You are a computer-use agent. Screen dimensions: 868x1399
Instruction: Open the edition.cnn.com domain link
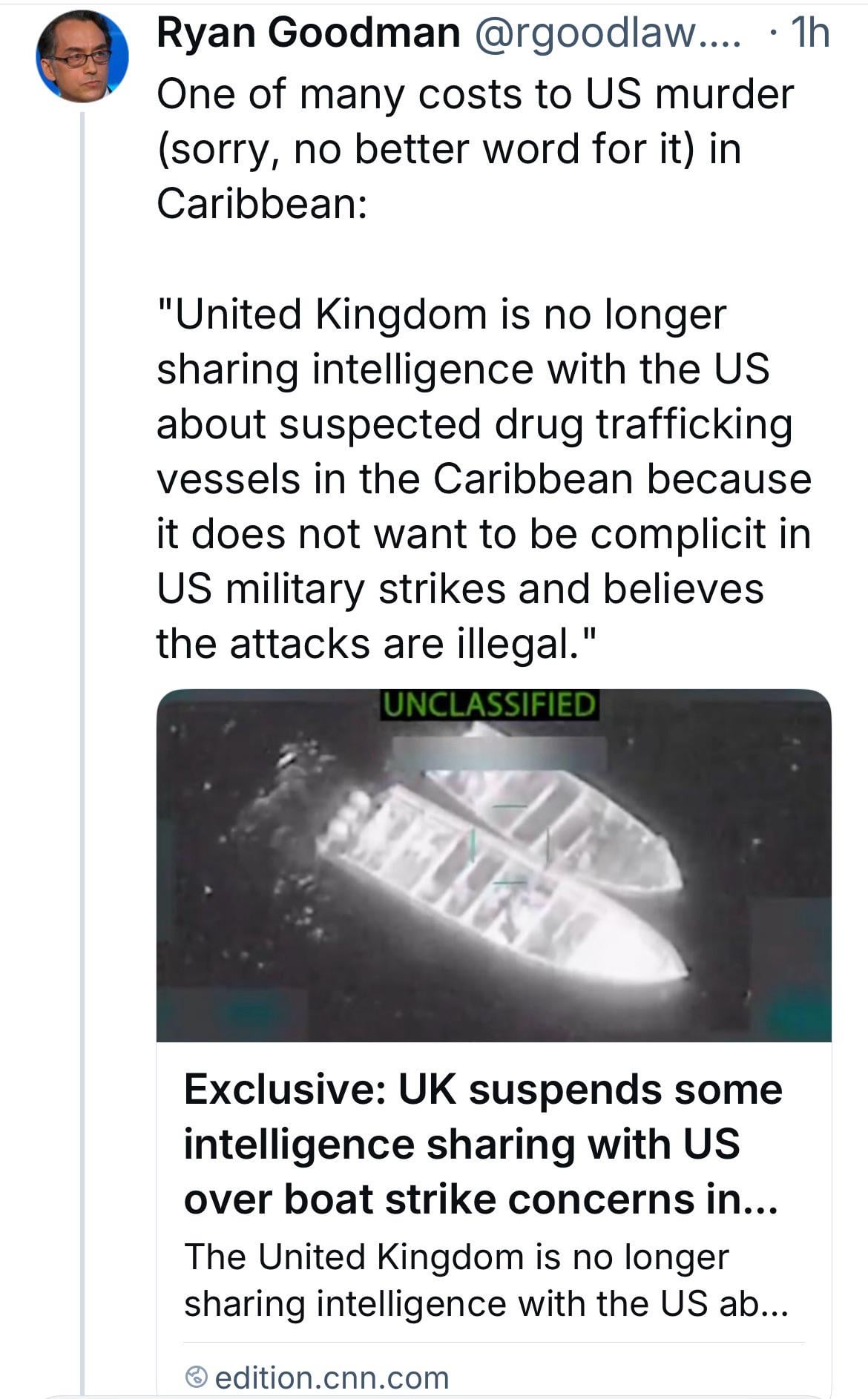click(332, 1377)
